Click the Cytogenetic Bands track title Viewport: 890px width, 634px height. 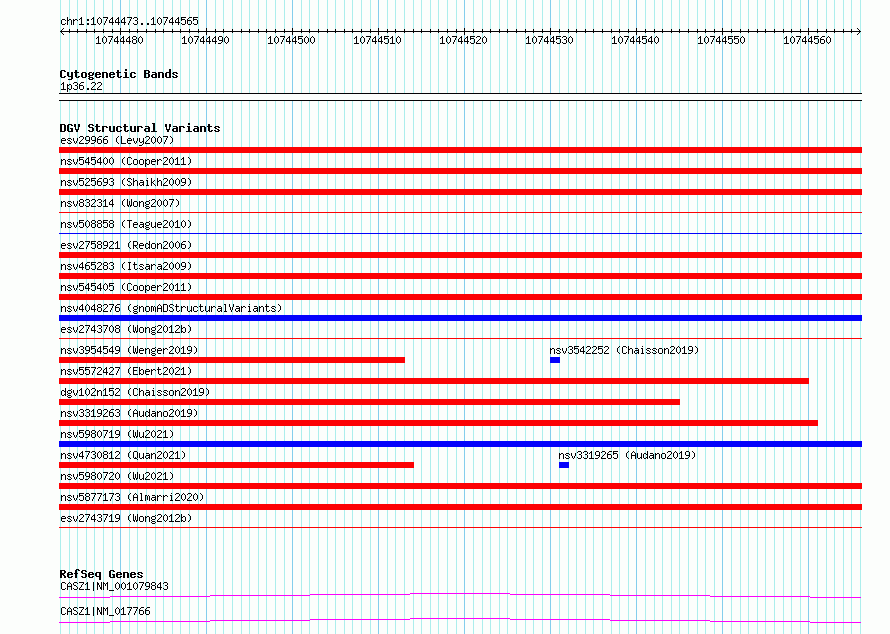119,74
